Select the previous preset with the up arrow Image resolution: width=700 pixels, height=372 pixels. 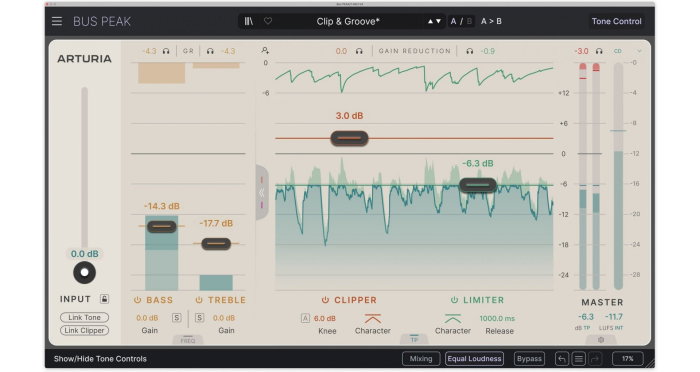tap(430, 21)
